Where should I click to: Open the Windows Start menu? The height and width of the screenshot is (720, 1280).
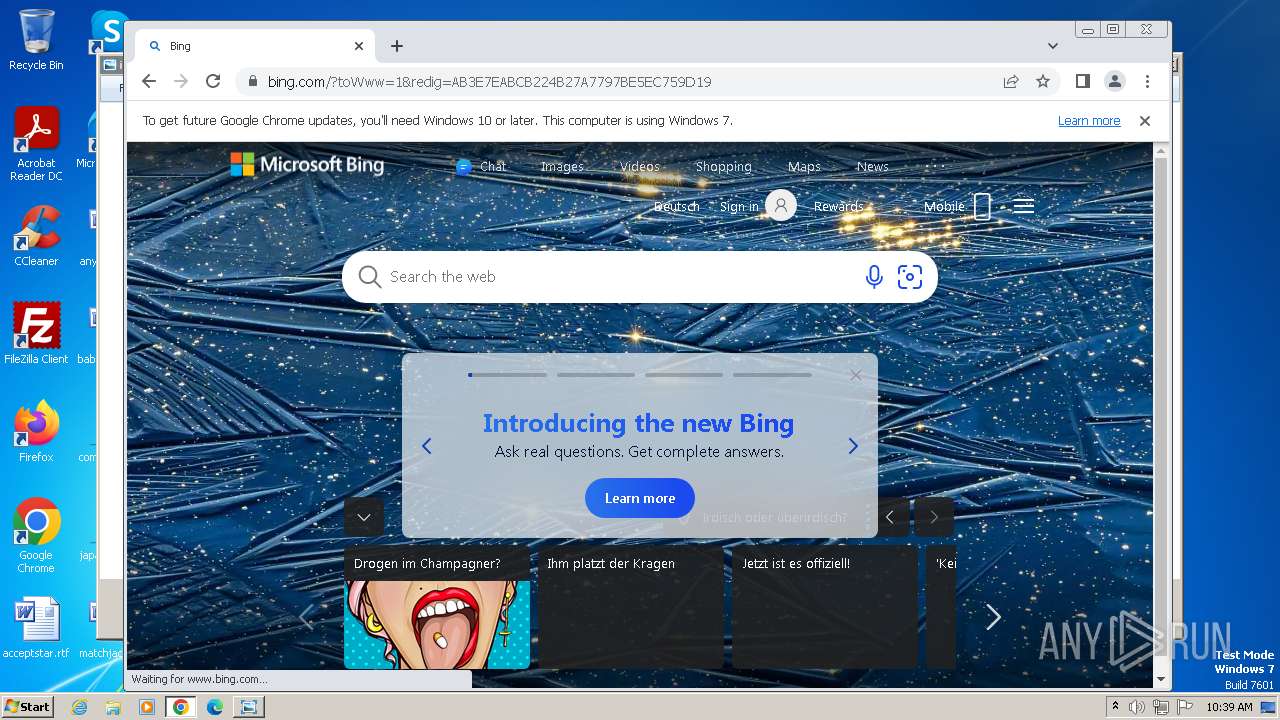point(28,706)
